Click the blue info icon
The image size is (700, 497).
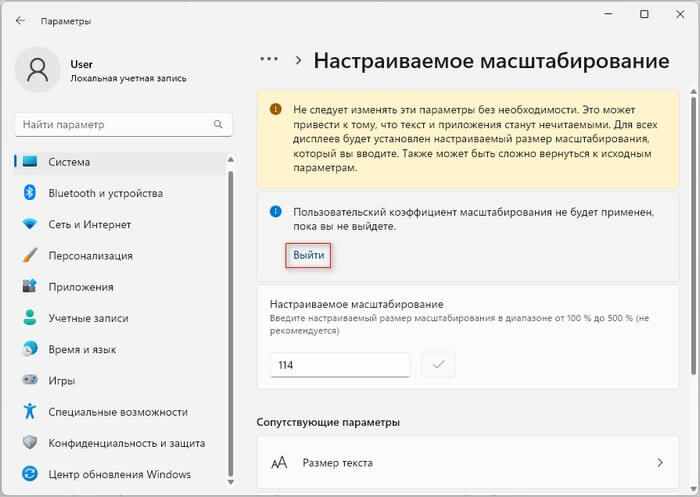pos(276,212)
